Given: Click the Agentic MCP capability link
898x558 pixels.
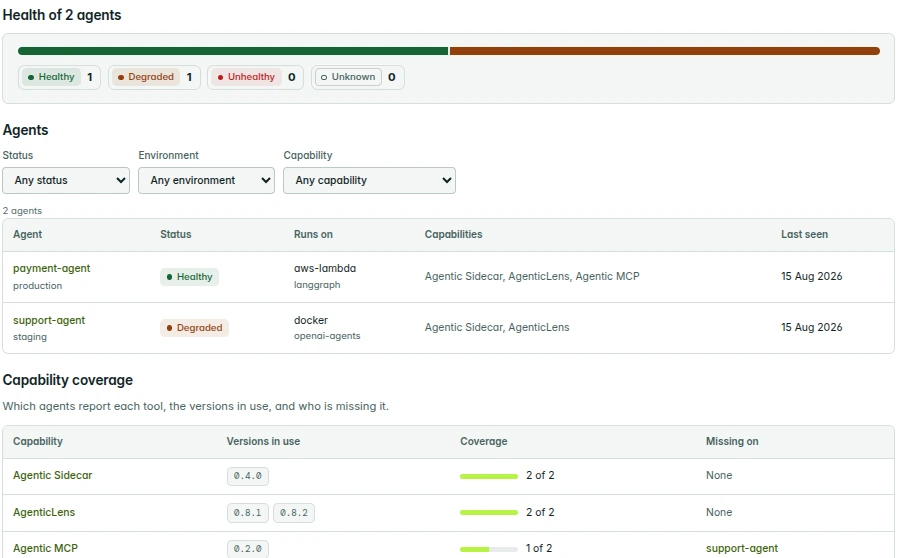Looking at the screenshot, I should pyautogui.click(x=45, y=548).
